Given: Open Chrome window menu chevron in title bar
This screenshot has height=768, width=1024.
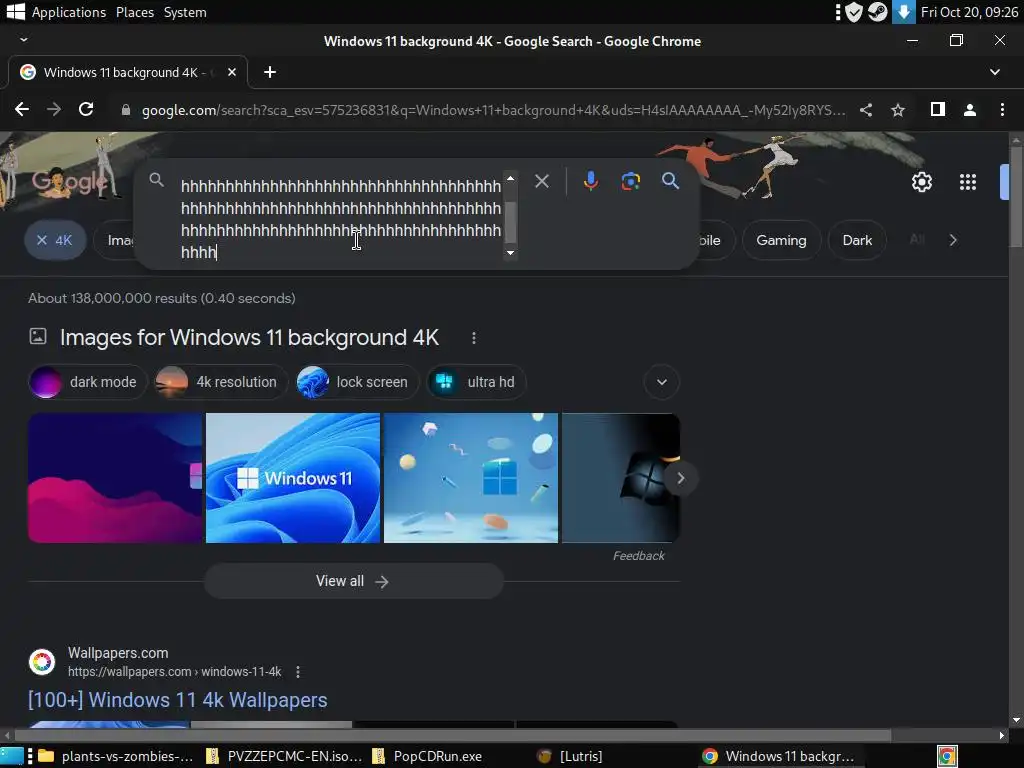Looking at the screenshot, I should tap(24, 40).
